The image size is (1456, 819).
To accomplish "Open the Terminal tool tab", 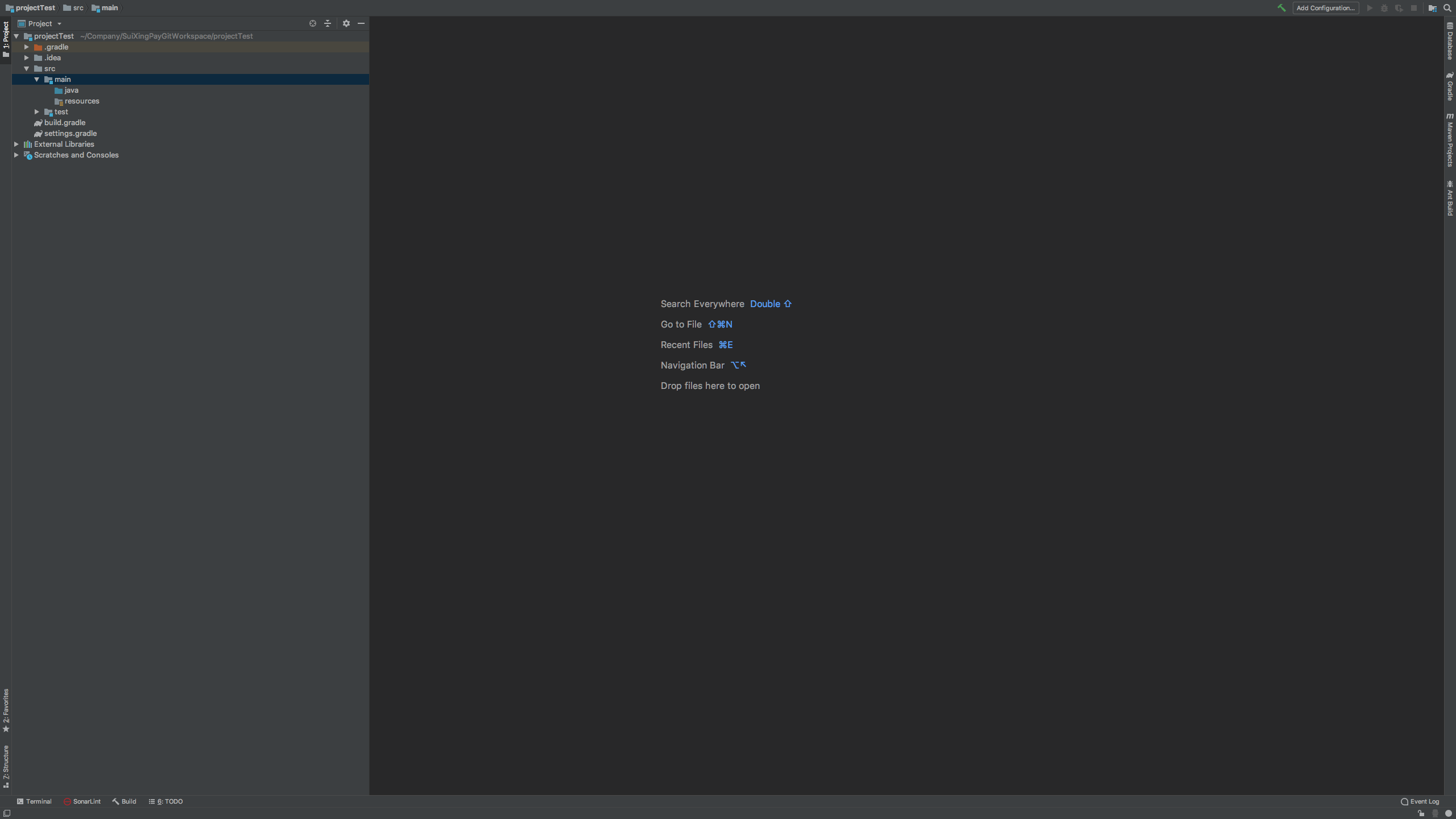I will coord(34,801).
